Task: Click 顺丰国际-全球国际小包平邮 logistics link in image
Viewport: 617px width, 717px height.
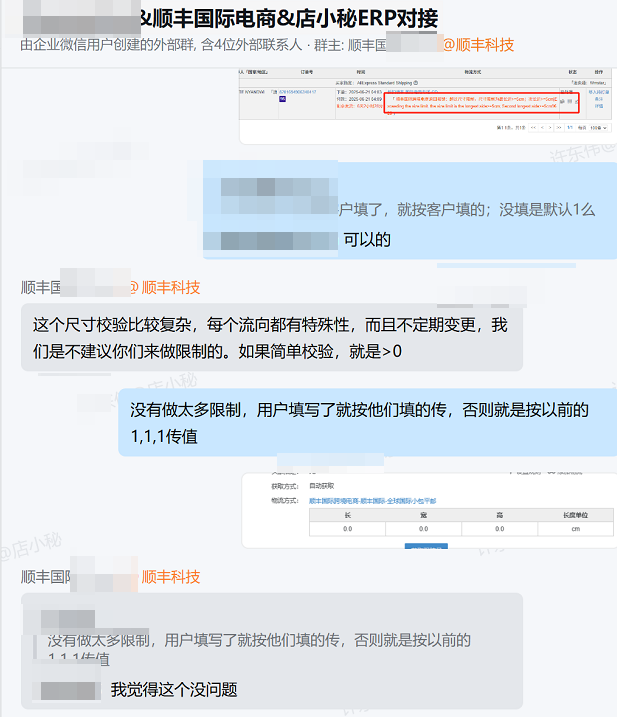Action: tap(372, 501)
